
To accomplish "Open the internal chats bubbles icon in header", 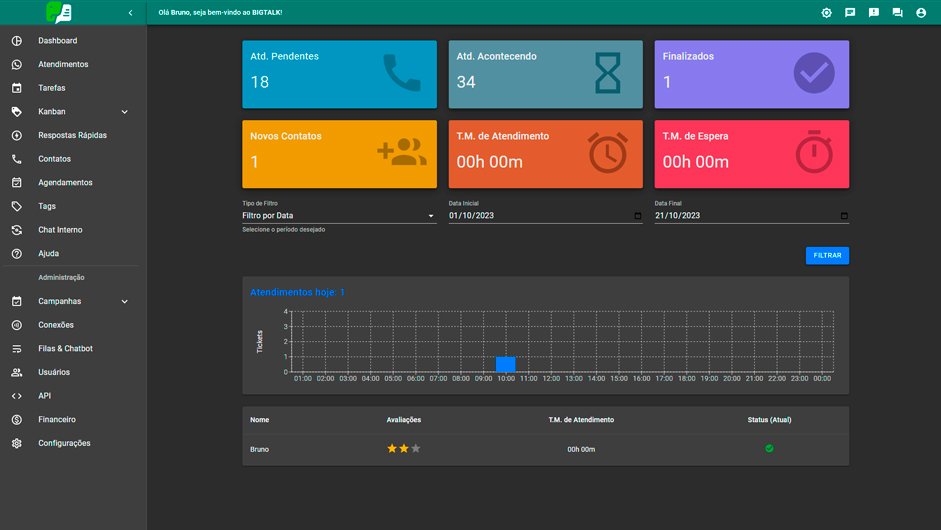I will 897,13.
